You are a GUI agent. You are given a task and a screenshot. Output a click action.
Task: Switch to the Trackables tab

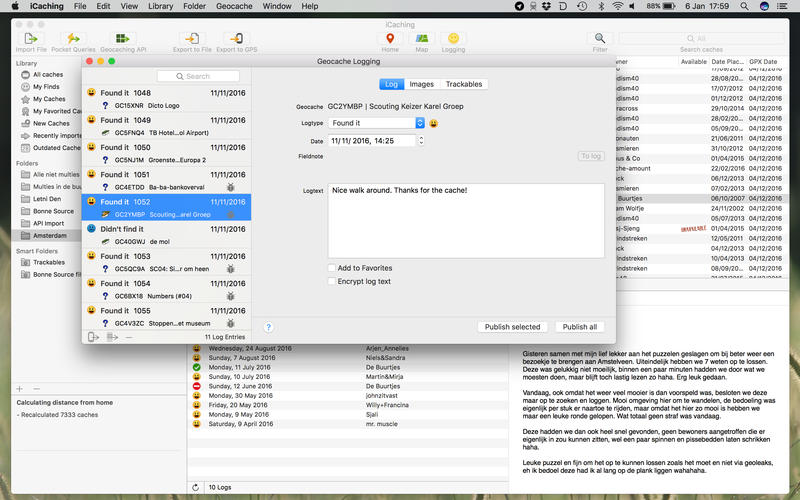pos(464,84)
